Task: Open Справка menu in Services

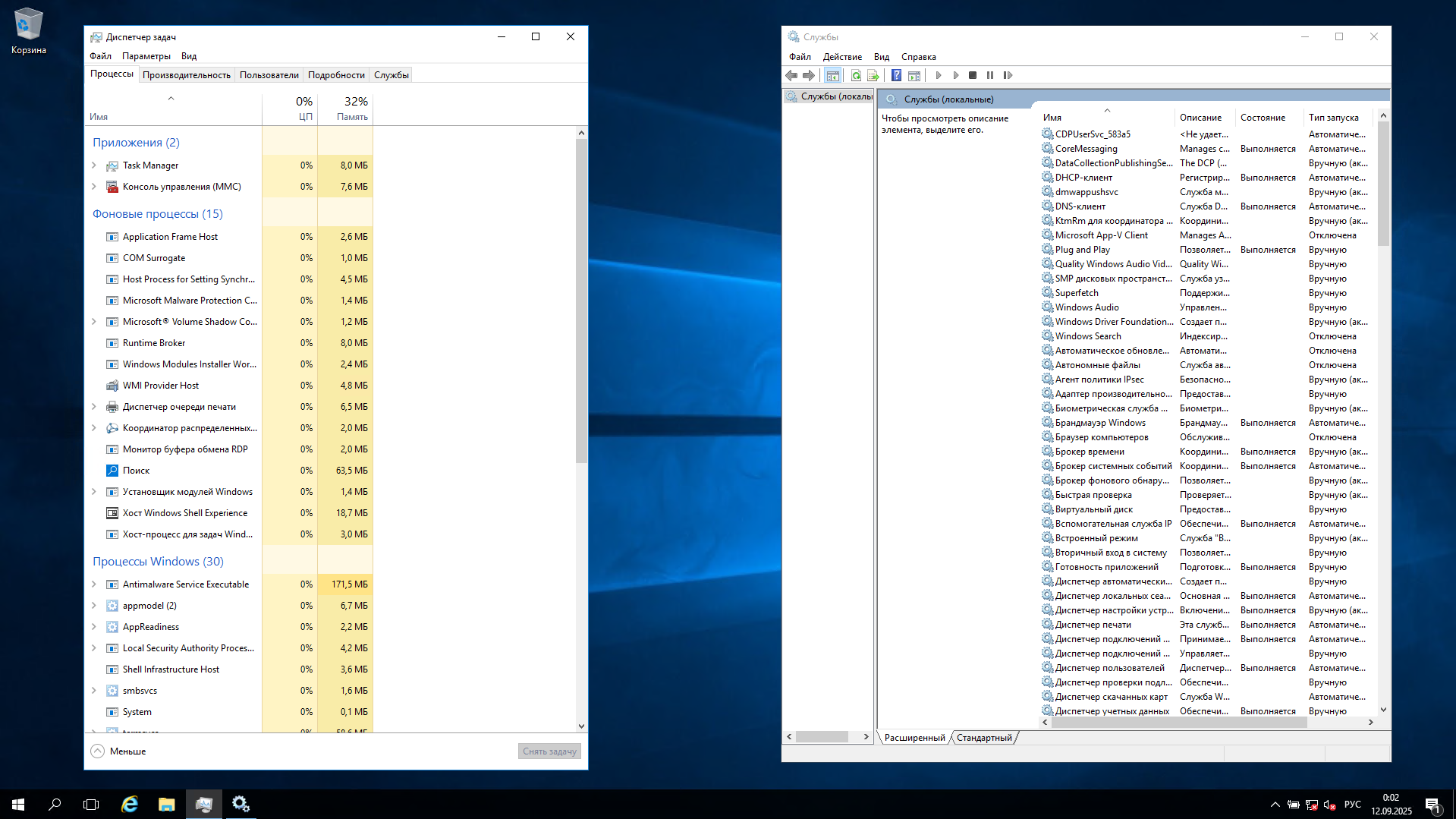Action: click(918, 57)
